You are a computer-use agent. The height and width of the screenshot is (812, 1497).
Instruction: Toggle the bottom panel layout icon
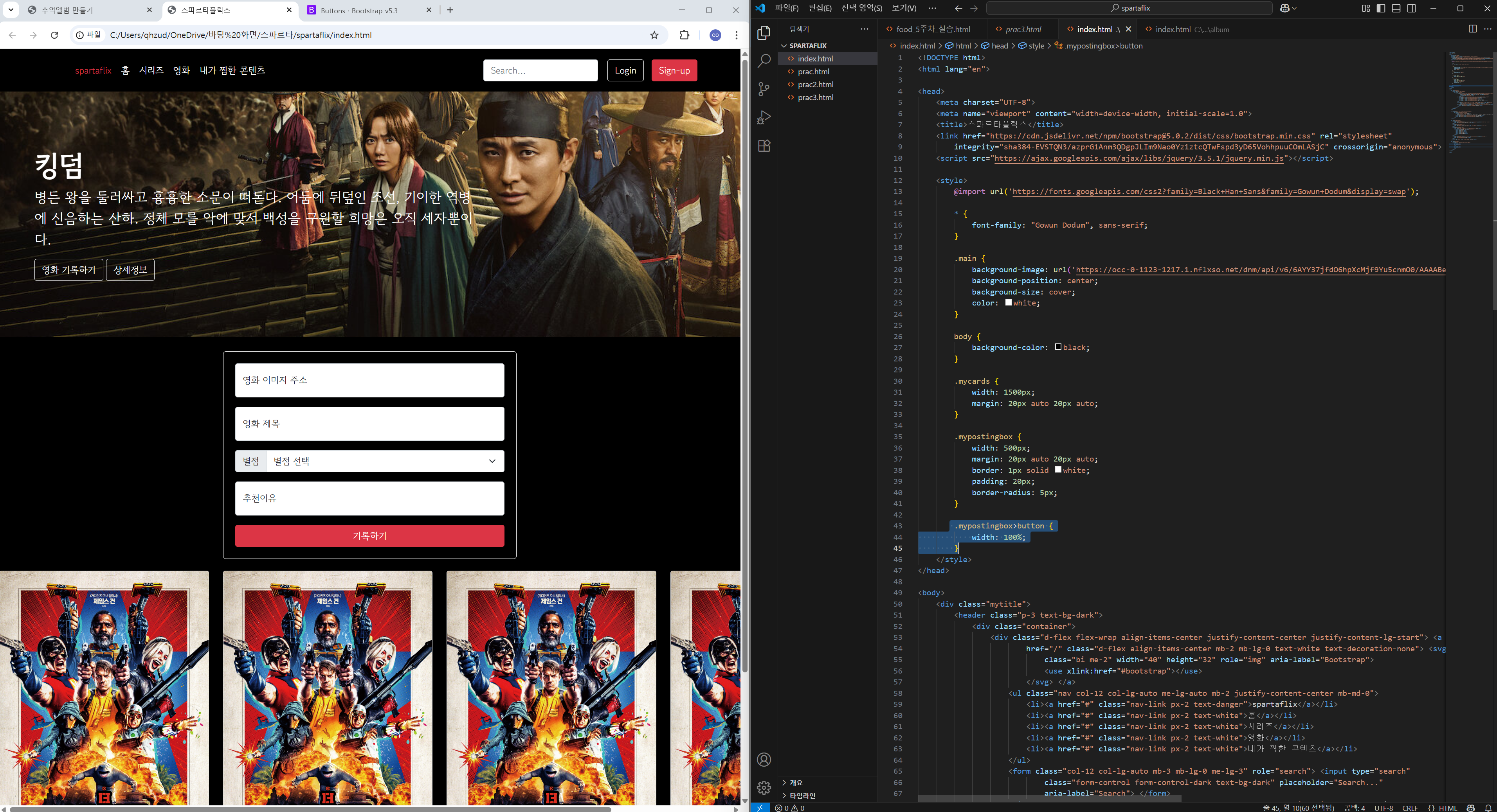(1396, 8)
